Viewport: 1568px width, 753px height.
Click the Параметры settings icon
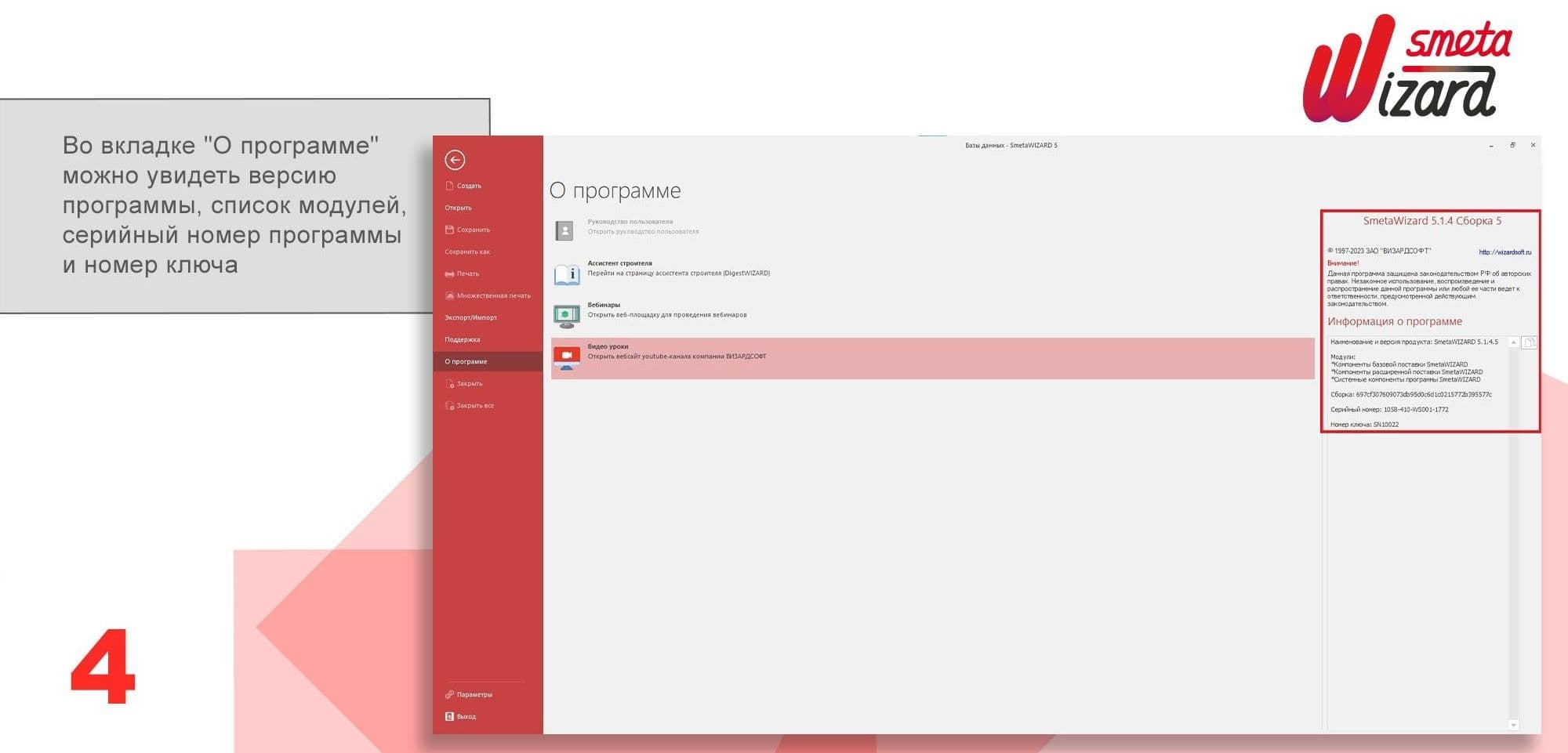pyautogui.click(x=449, y=694)
